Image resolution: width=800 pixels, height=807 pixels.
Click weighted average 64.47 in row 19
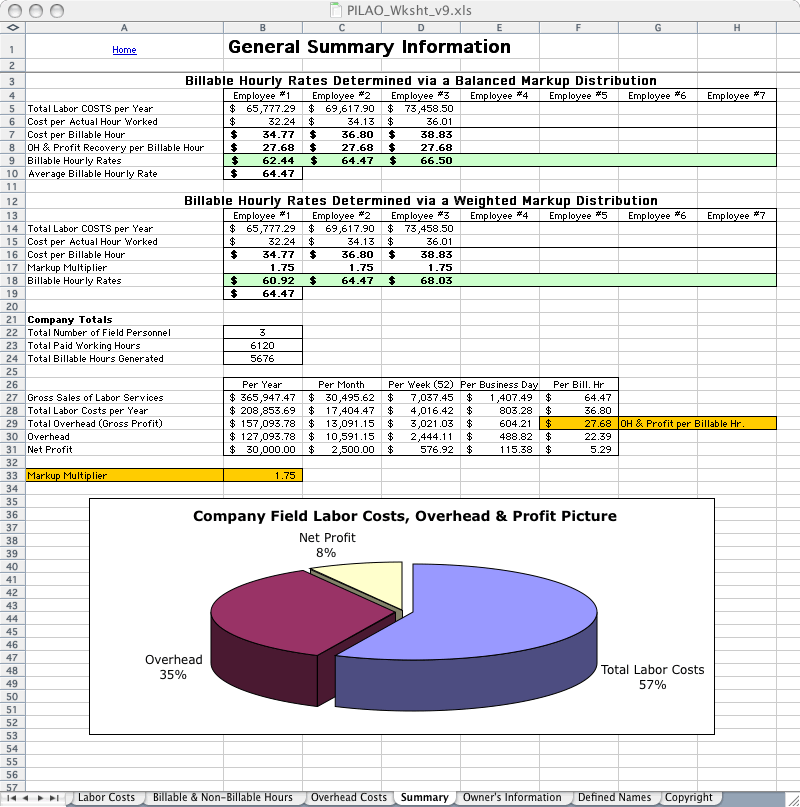263,293
